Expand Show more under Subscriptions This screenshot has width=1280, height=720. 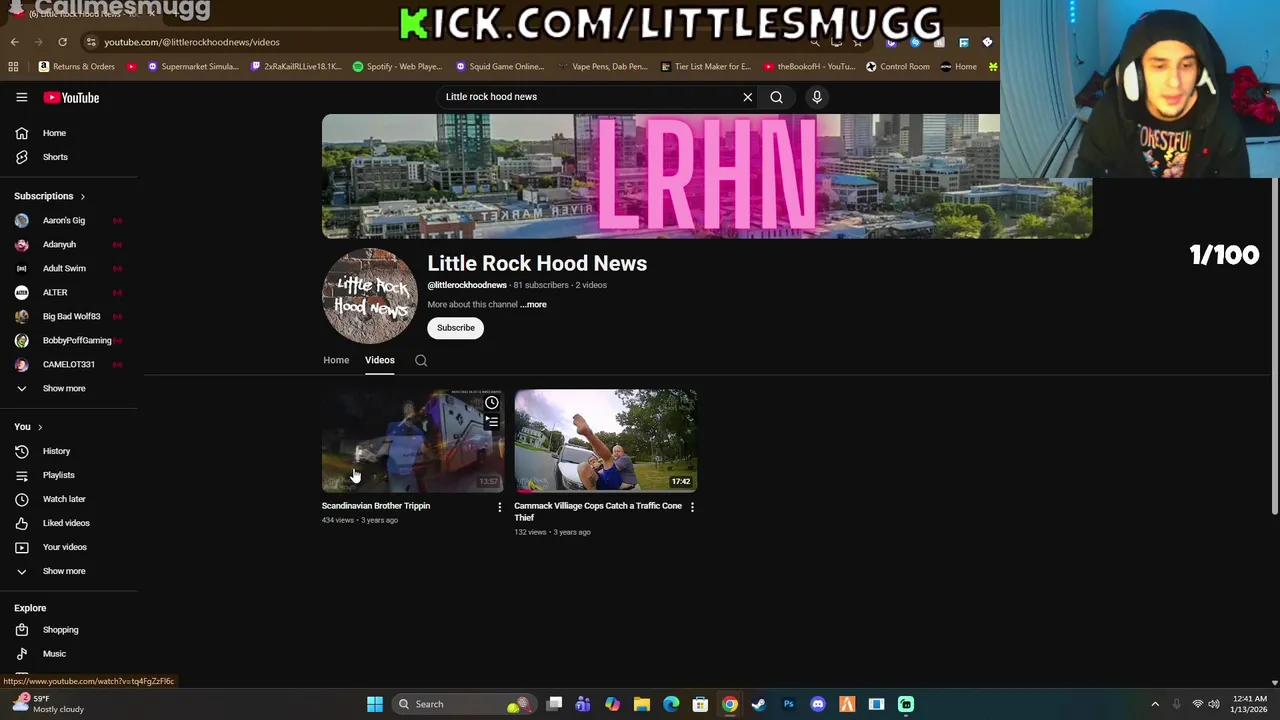pyautogui.click(x=64, y=388)
